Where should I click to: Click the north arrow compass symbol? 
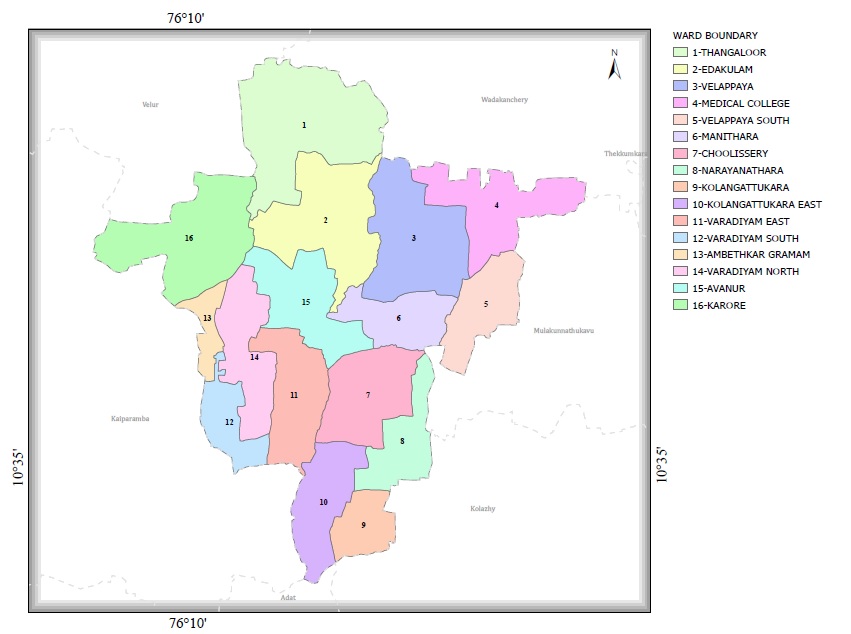click(x=614, y=65)
